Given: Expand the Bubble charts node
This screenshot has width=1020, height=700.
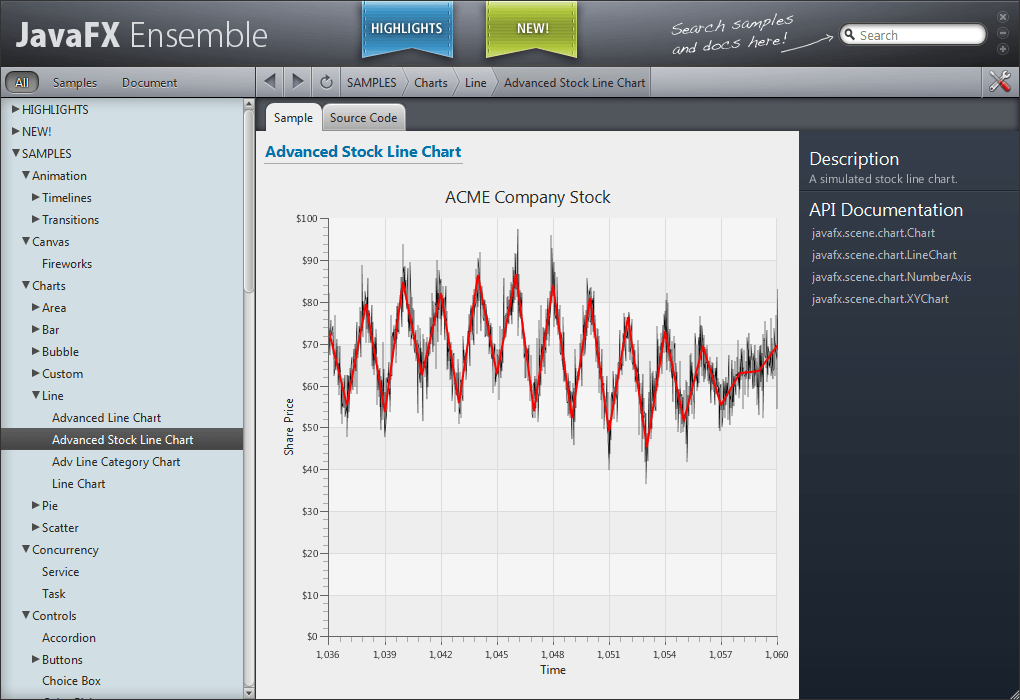Looking at the screenshot, I should click(x=36, y=351).
